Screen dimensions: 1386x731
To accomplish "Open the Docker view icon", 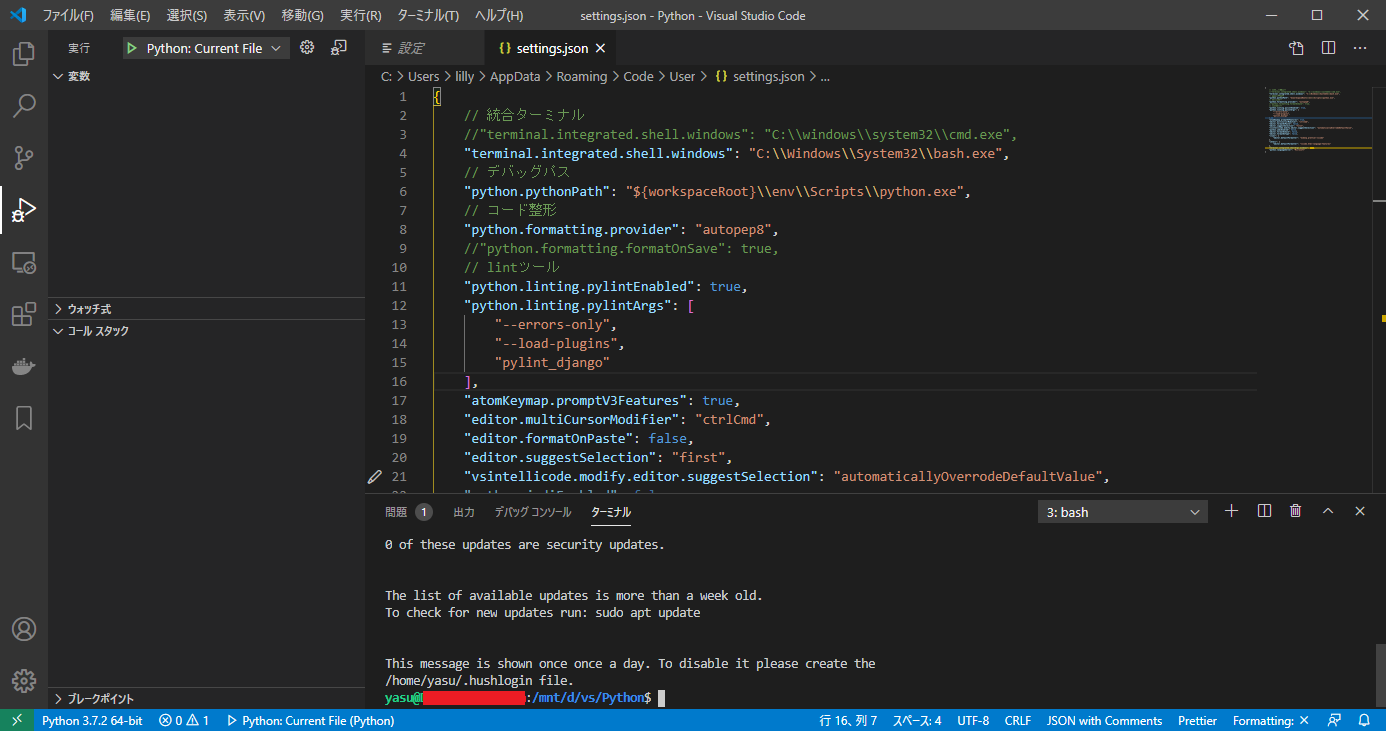I will tap(24, 366).
